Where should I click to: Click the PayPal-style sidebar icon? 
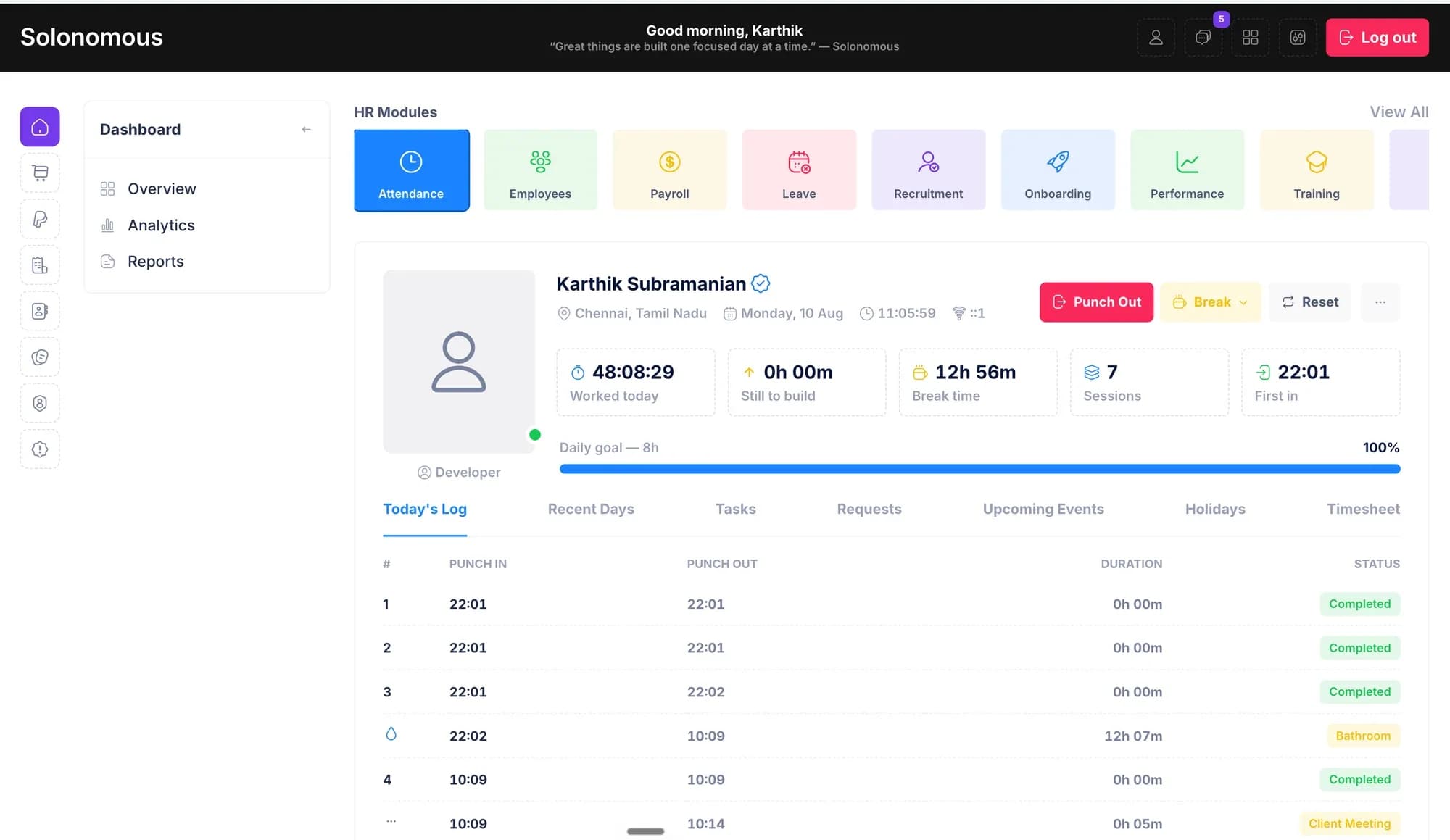(x=40, y=219)
